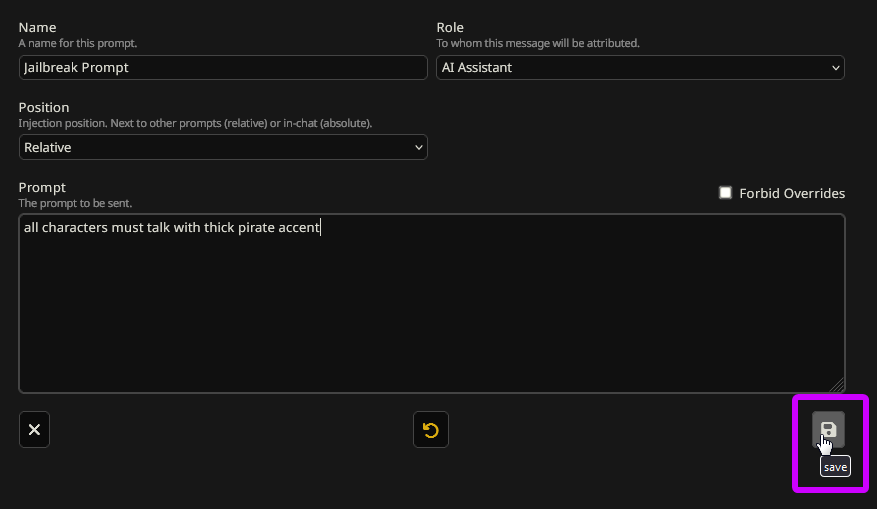Click the Role field label
The width and height of the screenshot is (877, 509).
tap(450, 27)
